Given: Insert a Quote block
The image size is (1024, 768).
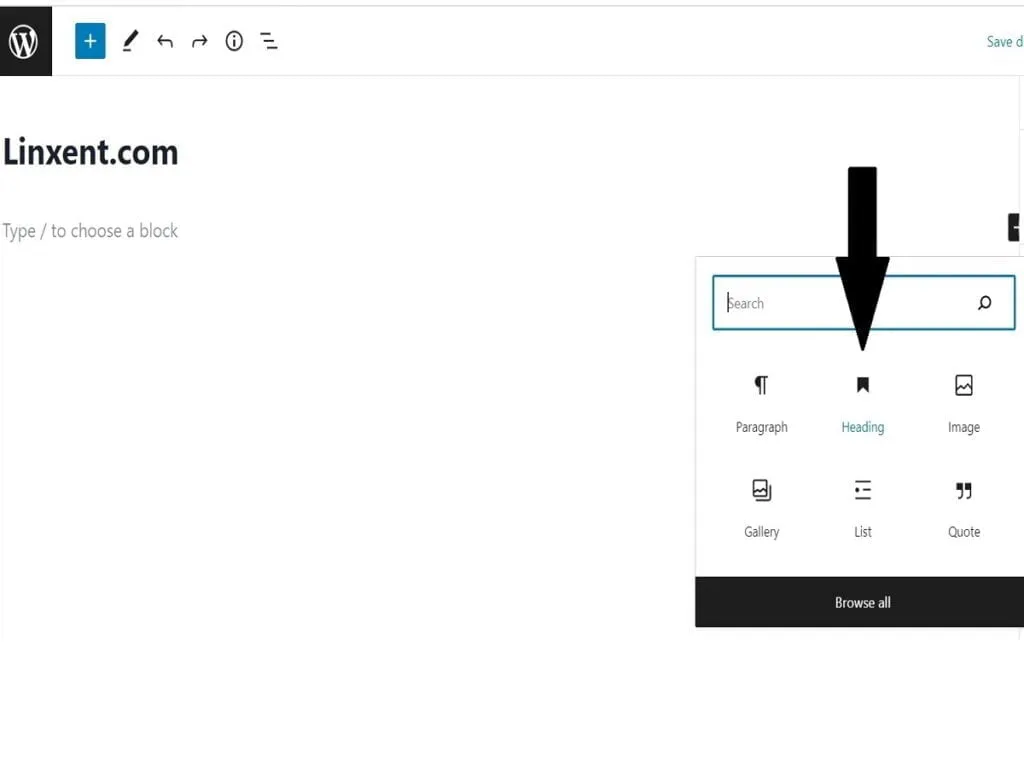Looking at the screenshot, I should click(964, 508).
